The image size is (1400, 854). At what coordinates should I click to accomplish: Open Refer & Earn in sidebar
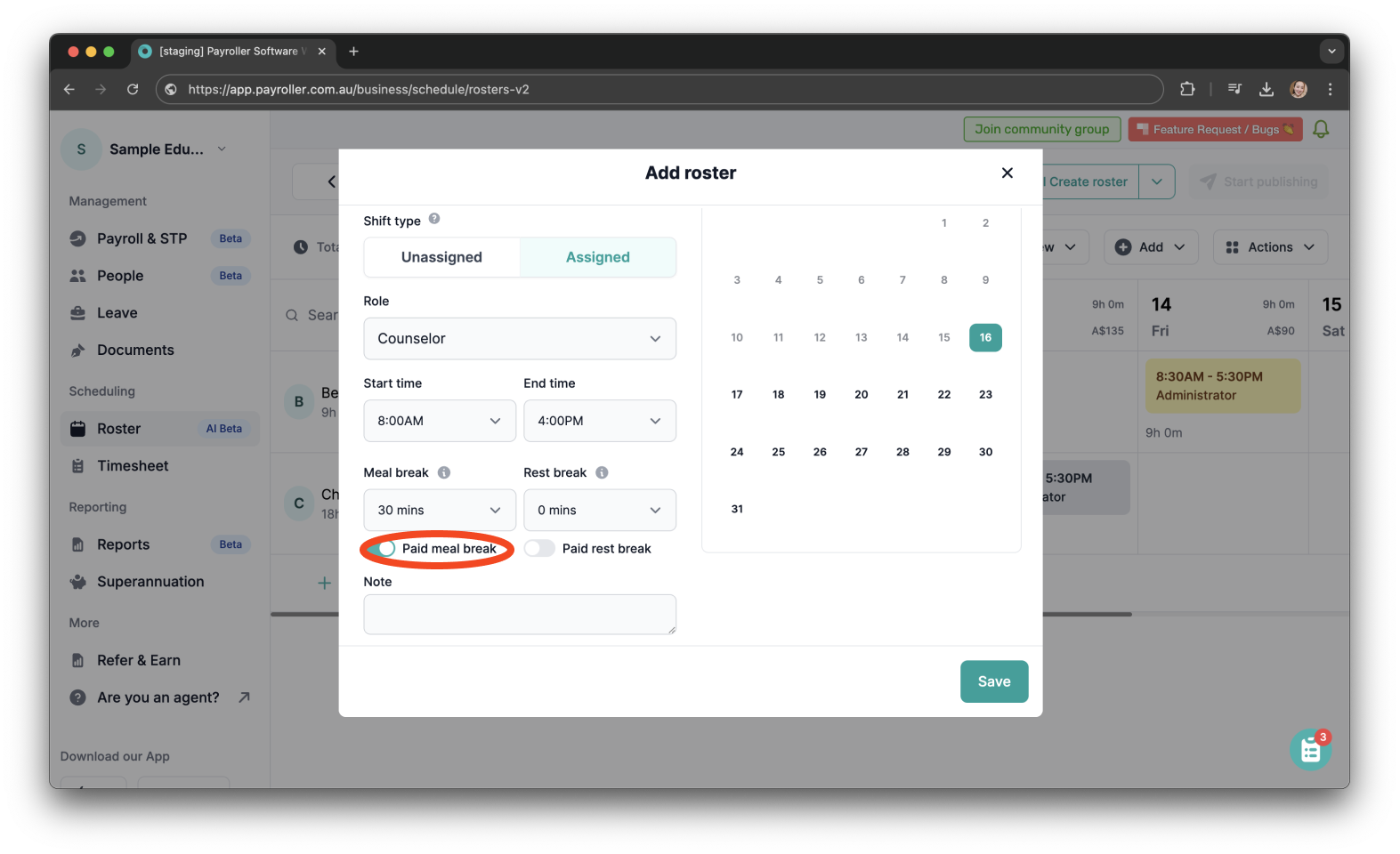coord(160,660)
